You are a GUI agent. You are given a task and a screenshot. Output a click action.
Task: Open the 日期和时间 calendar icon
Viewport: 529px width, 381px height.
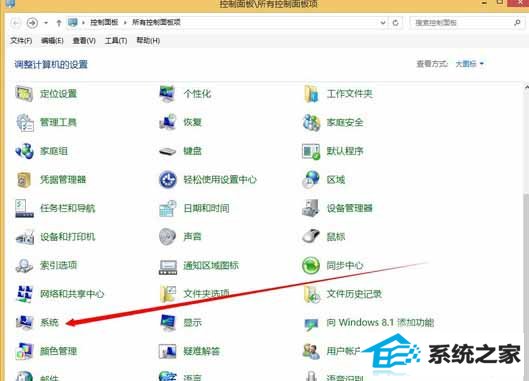click(167, 208)
